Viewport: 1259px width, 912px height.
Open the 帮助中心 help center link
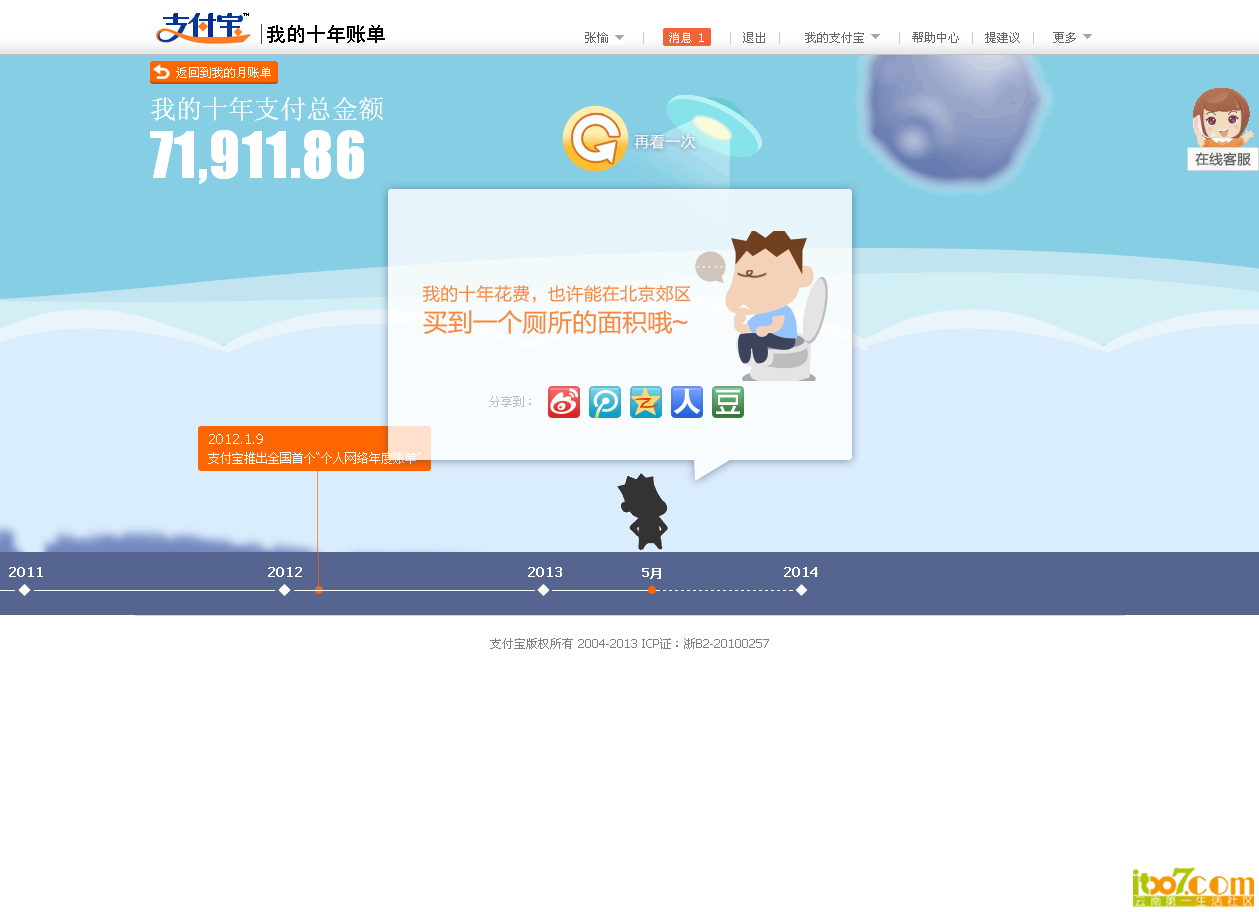(x=935, y=38)
